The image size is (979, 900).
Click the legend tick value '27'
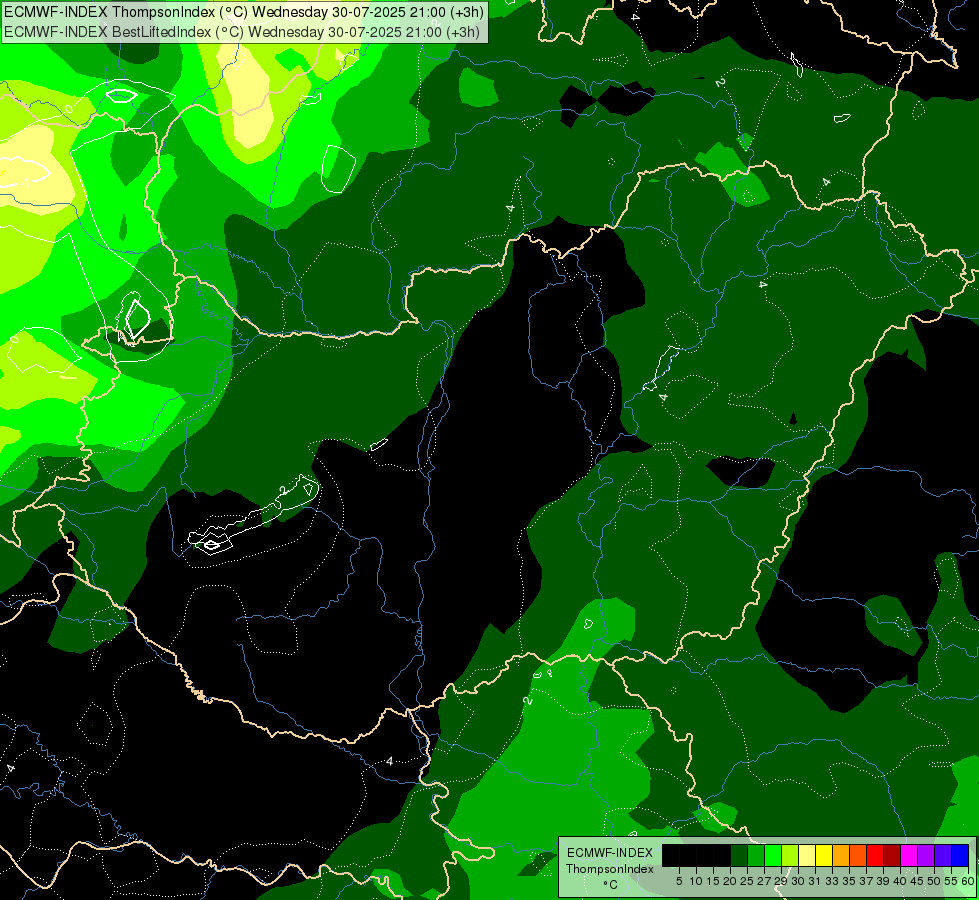click(x=764, y=881)
